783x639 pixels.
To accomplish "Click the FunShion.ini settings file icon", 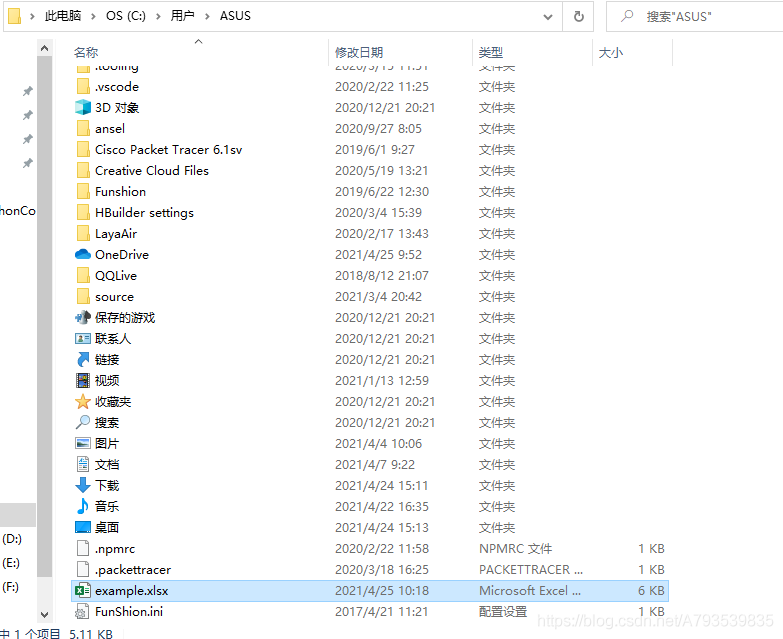I will click(82, 612).
